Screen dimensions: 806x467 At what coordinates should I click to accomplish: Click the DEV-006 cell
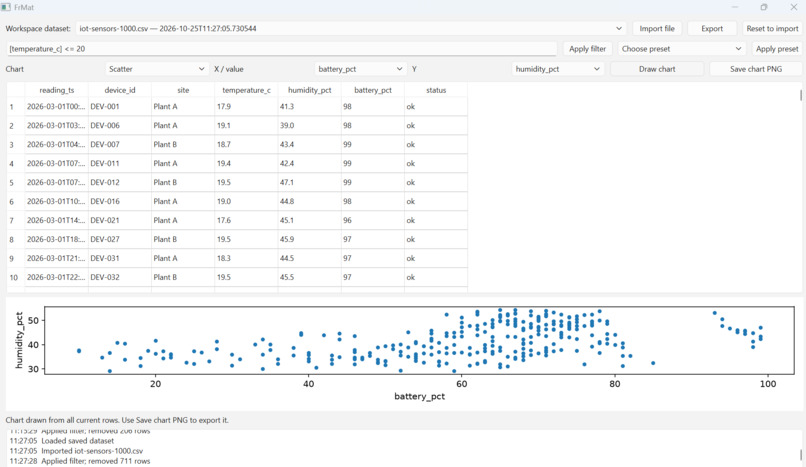[x=120, y=125]
